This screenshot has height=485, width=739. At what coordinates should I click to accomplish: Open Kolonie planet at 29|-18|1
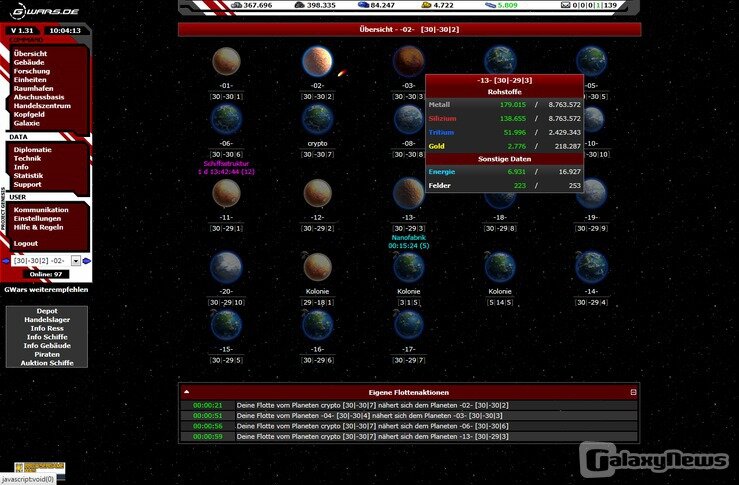[317, 267]
